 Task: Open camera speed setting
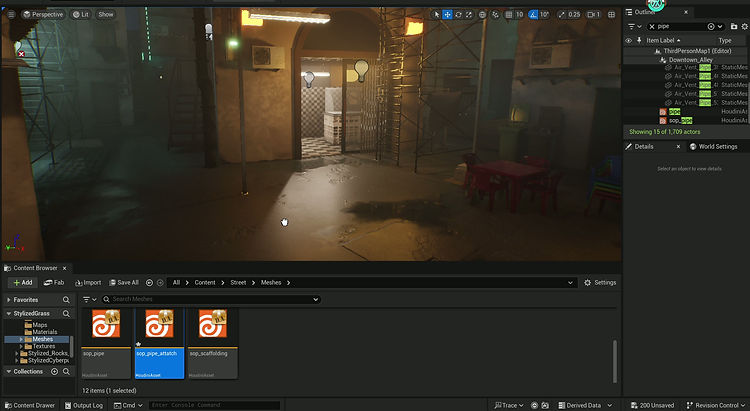594,15
